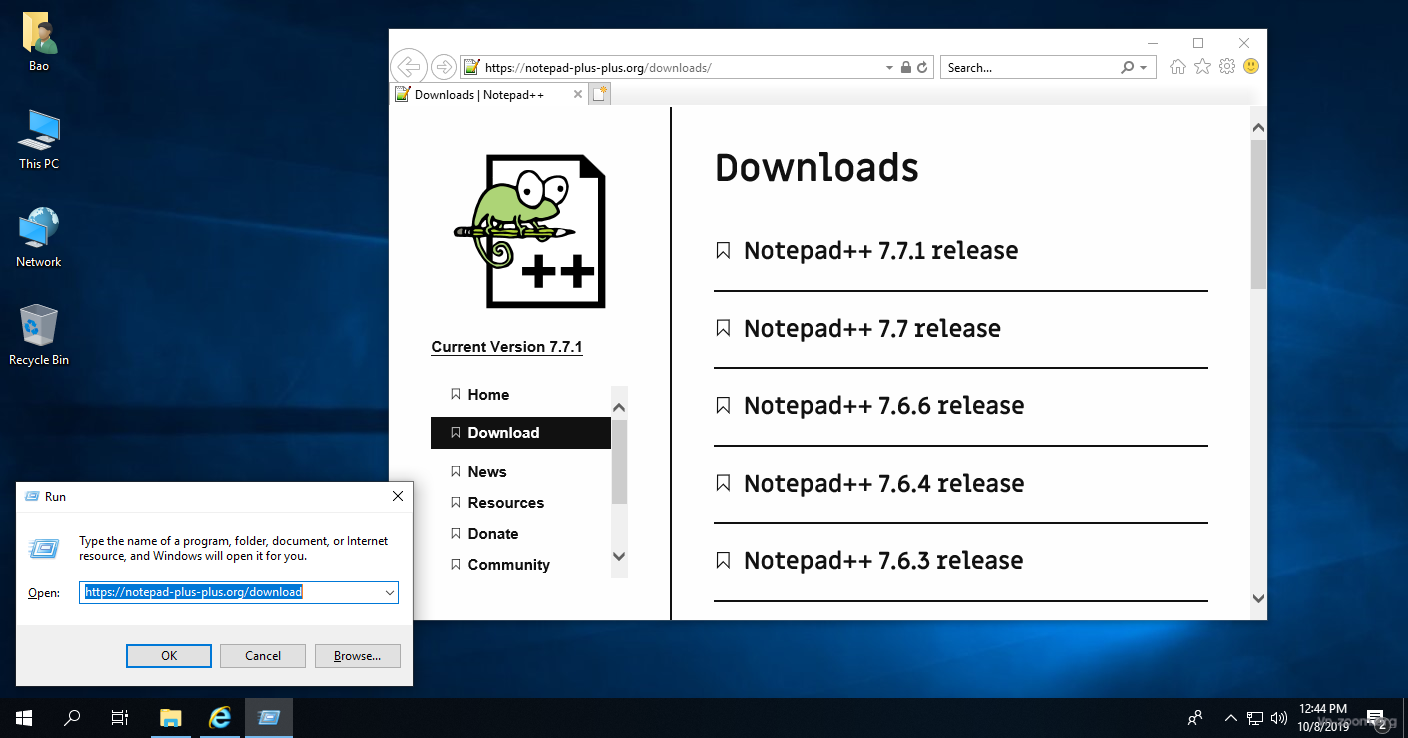Expand the search provider dropdown arrow
The width and height of the screenshot is (1408, 738).
1144,68
